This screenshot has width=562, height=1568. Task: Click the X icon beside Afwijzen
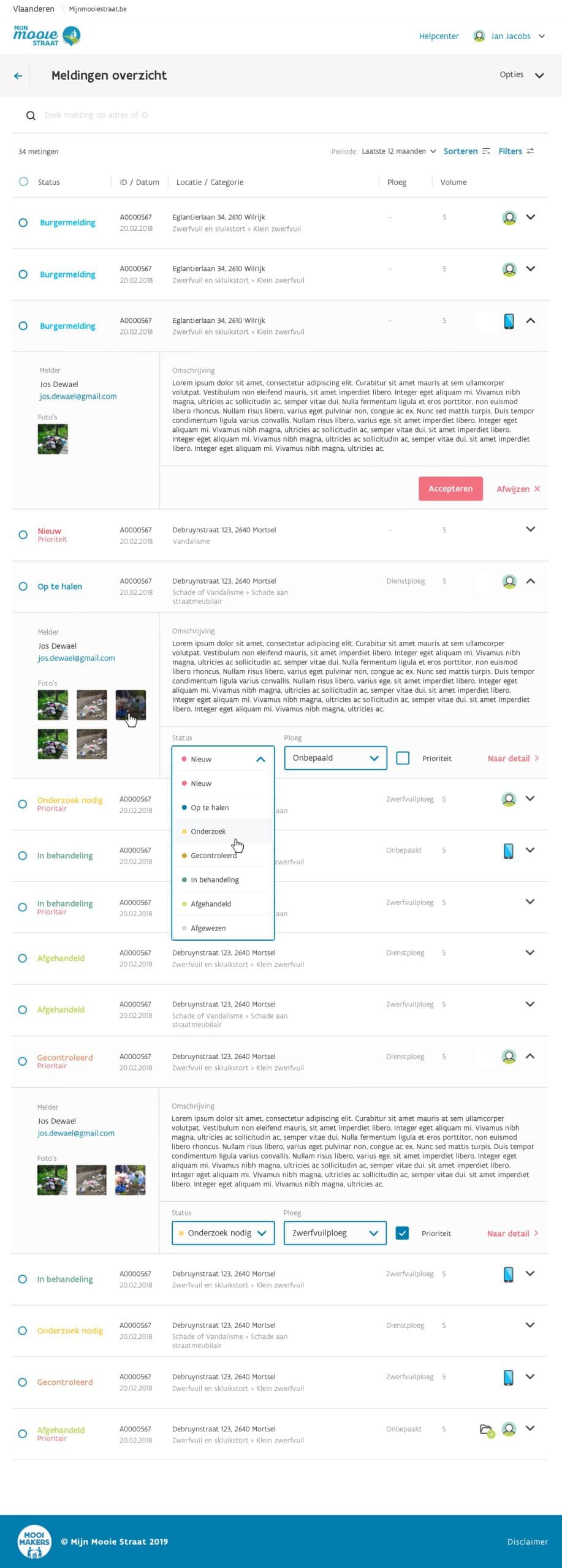(537, 489)
